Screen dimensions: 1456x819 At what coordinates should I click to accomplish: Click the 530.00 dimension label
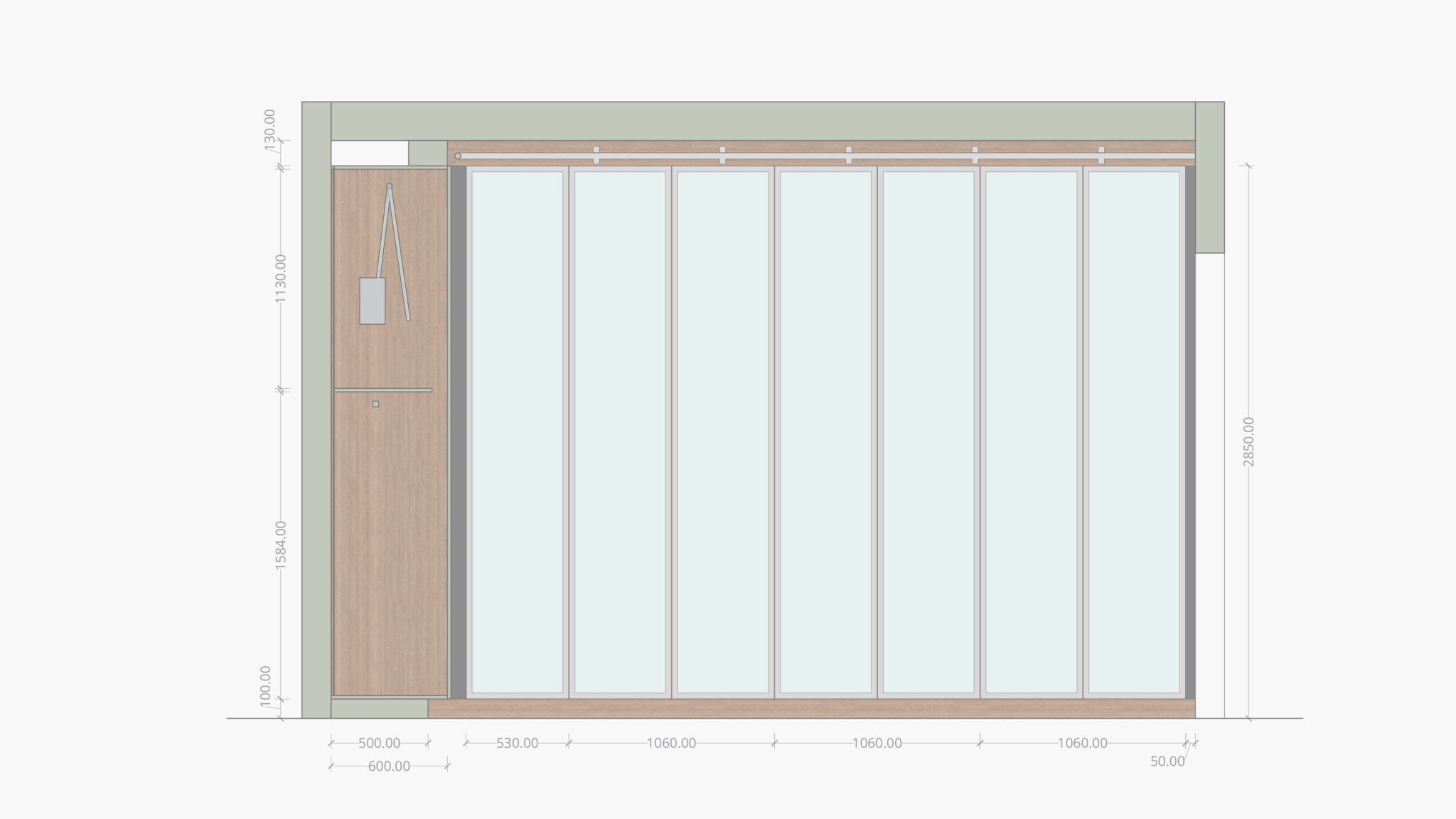517,743
